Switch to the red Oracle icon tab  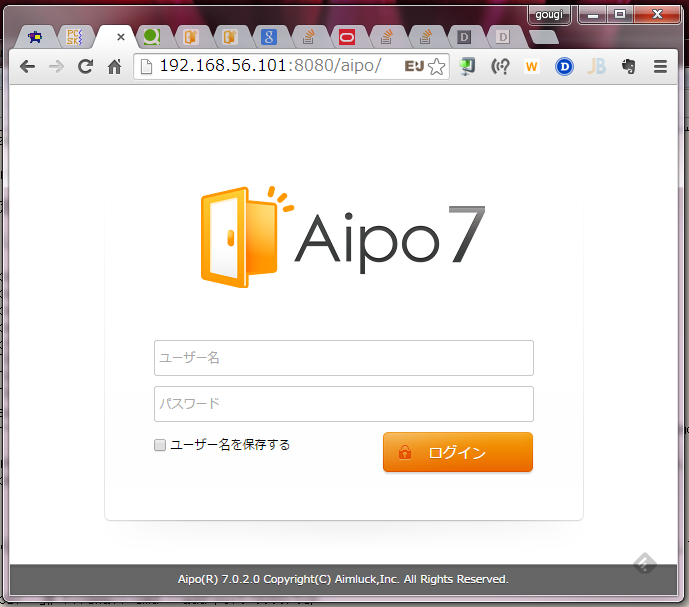(347, 37)
